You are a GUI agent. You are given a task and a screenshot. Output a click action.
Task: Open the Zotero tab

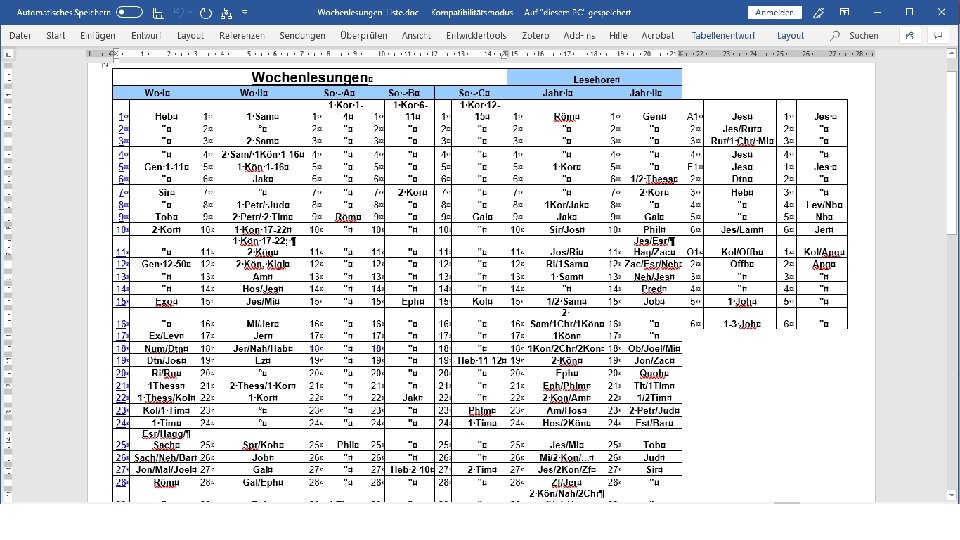[x=535, y=36]
